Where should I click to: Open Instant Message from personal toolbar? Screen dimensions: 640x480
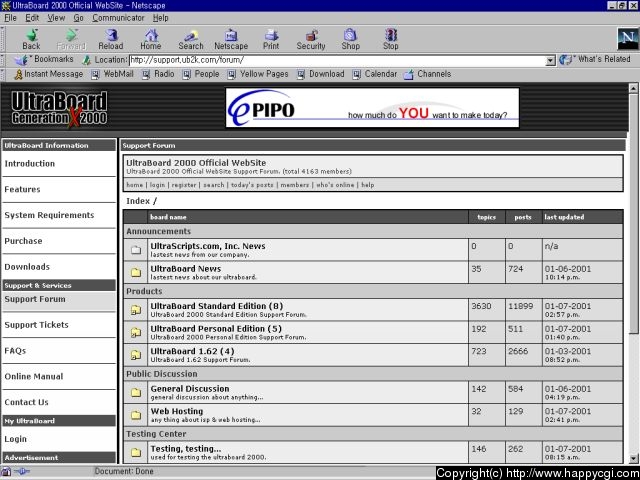[49, 74]
